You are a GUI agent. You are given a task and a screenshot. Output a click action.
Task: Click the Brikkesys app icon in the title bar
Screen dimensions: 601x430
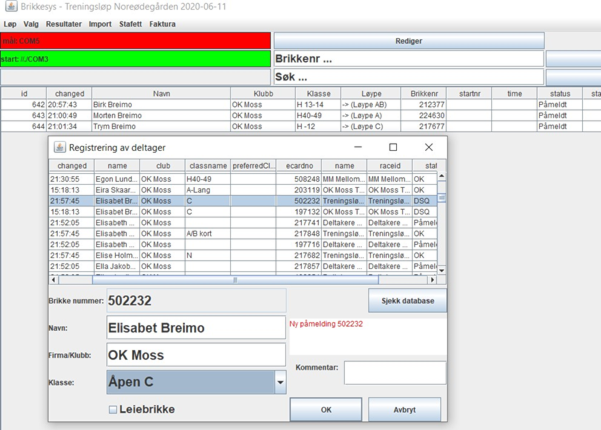click(x=10, y=7)
